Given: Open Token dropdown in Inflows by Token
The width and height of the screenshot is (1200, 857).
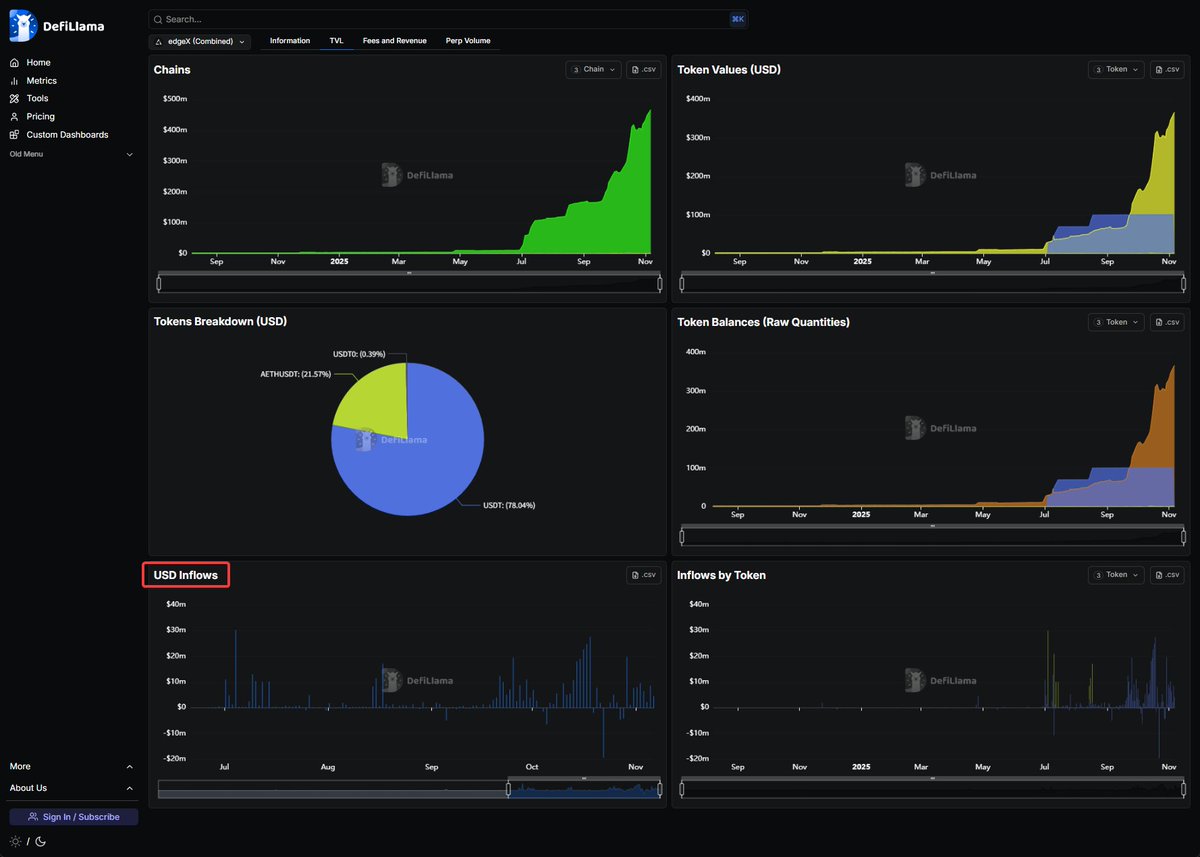Looking at the screenshot, I should (1117, 575).
